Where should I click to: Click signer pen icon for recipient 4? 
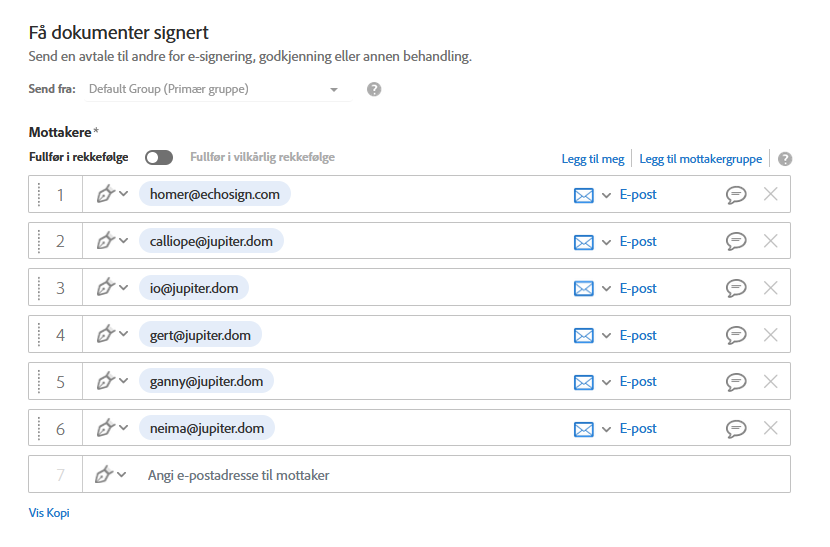[x=105, y=335]
